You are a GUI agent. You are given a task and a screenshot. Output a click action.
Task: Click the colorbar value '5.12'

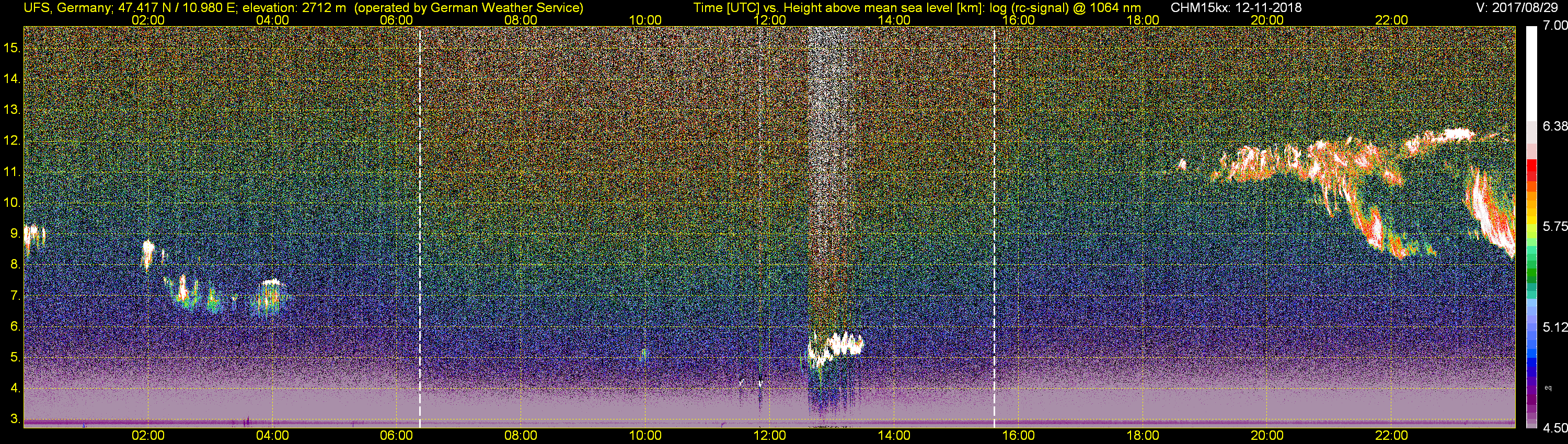point(1555,327)
